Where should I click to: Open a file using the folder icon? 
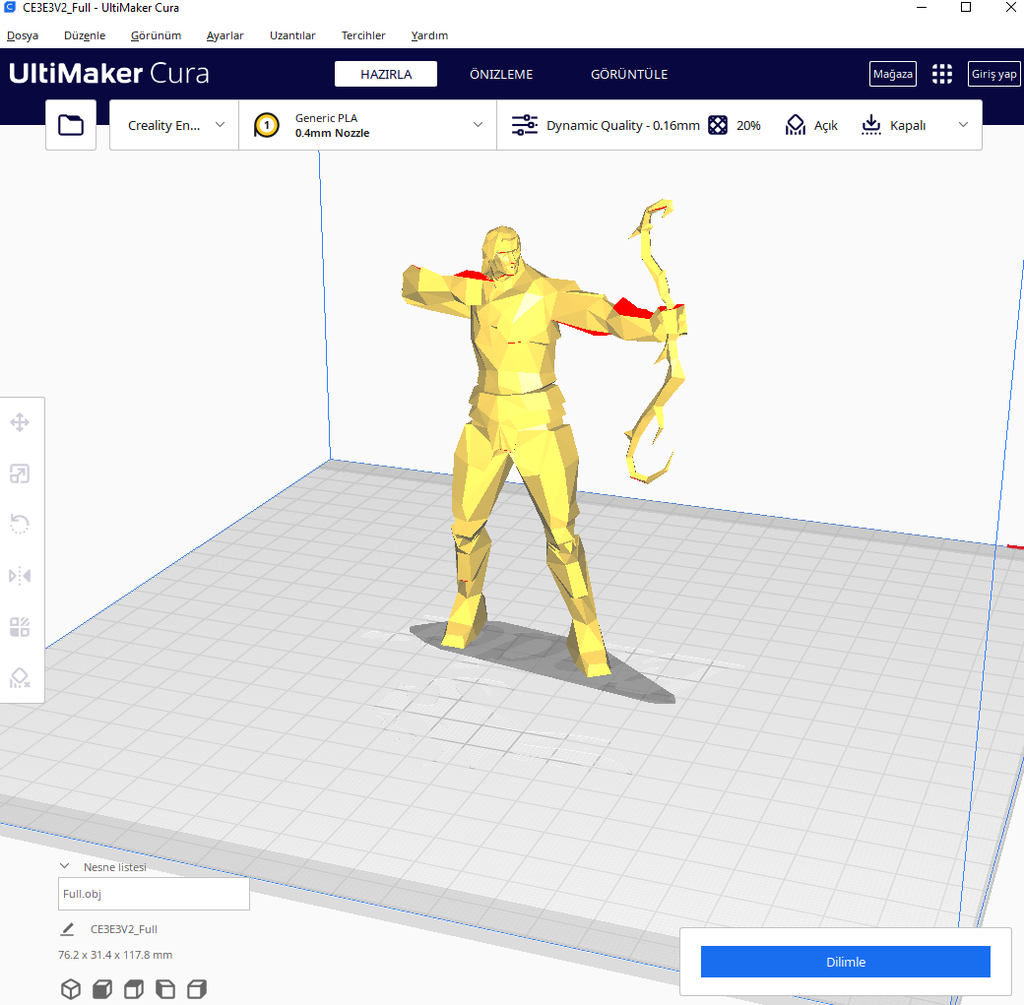click(x=70, y=124)
